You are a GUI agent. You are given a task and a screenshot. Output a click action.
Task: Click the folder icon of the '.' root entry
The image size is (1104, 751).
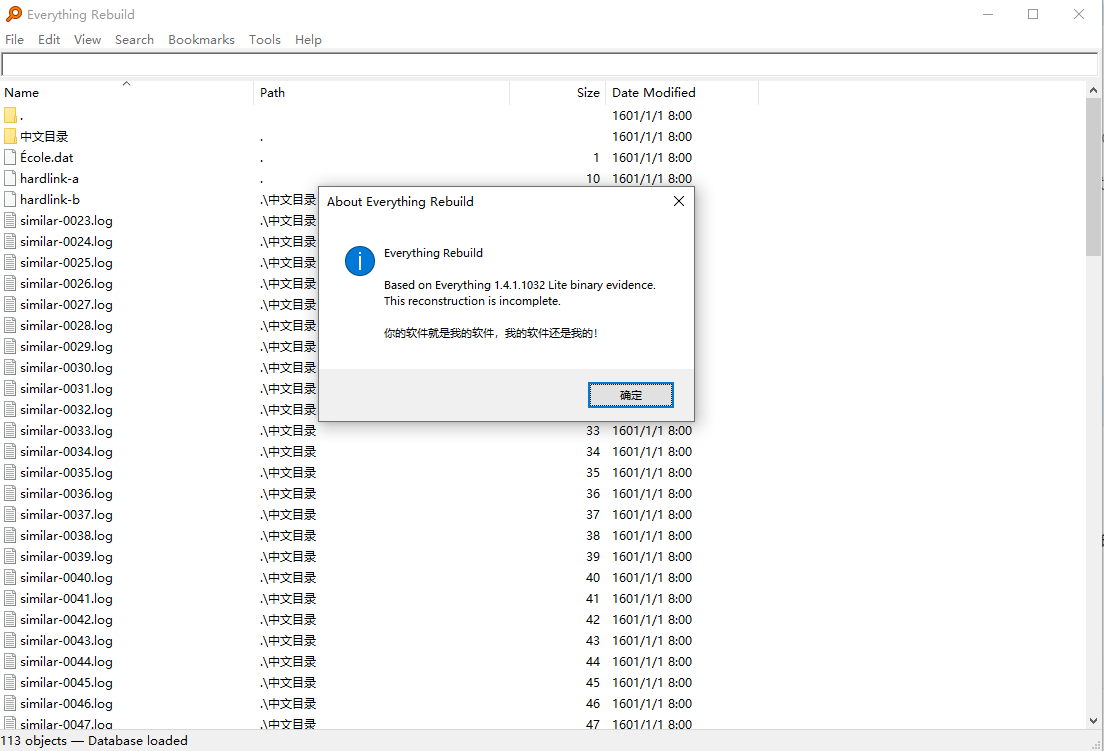coord(10,115)
